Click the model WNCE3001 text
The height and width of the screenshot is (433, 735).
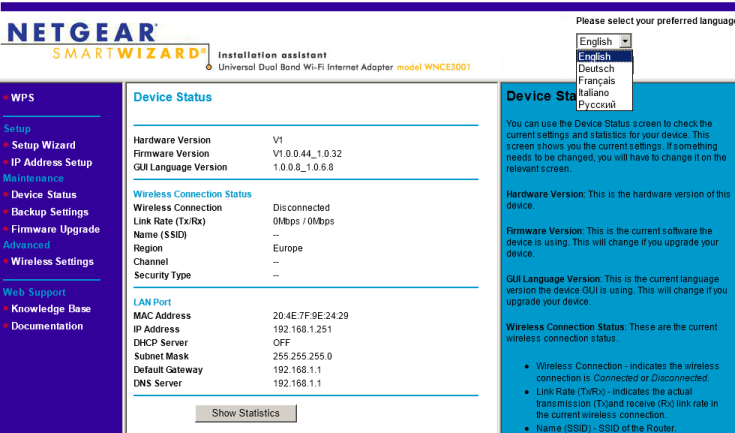pos(433,67)
